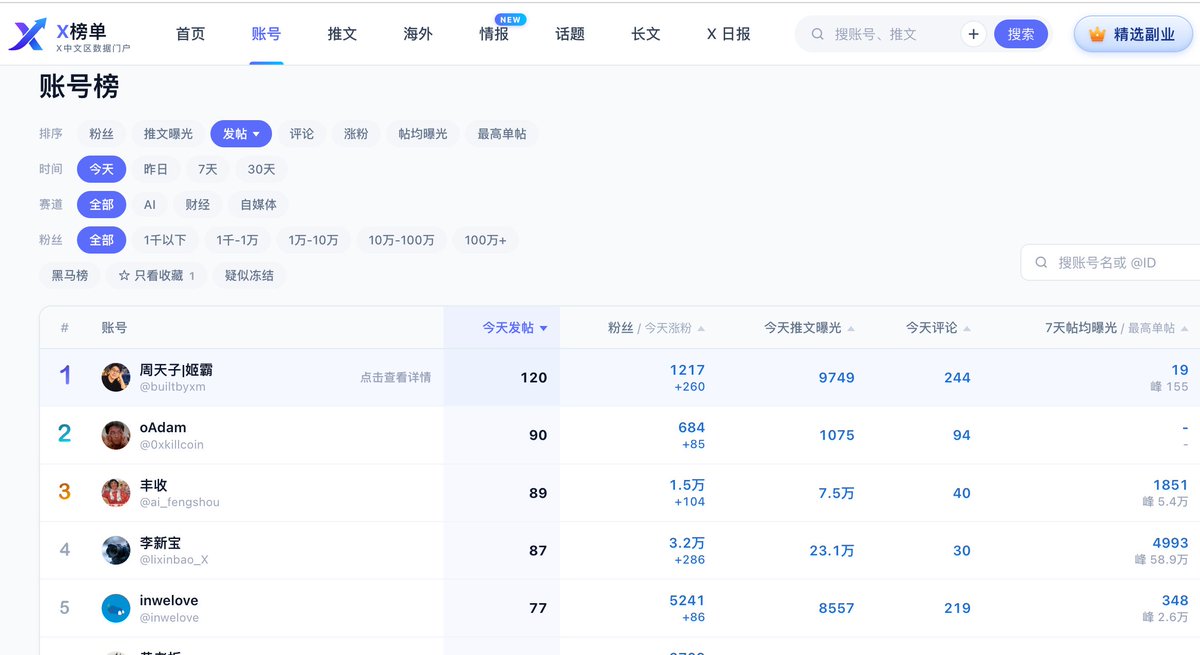This screenshot has height=655, width=1200.
Task: Toggle 疑似冻结 filter
Action: click(x=249, y=275)
